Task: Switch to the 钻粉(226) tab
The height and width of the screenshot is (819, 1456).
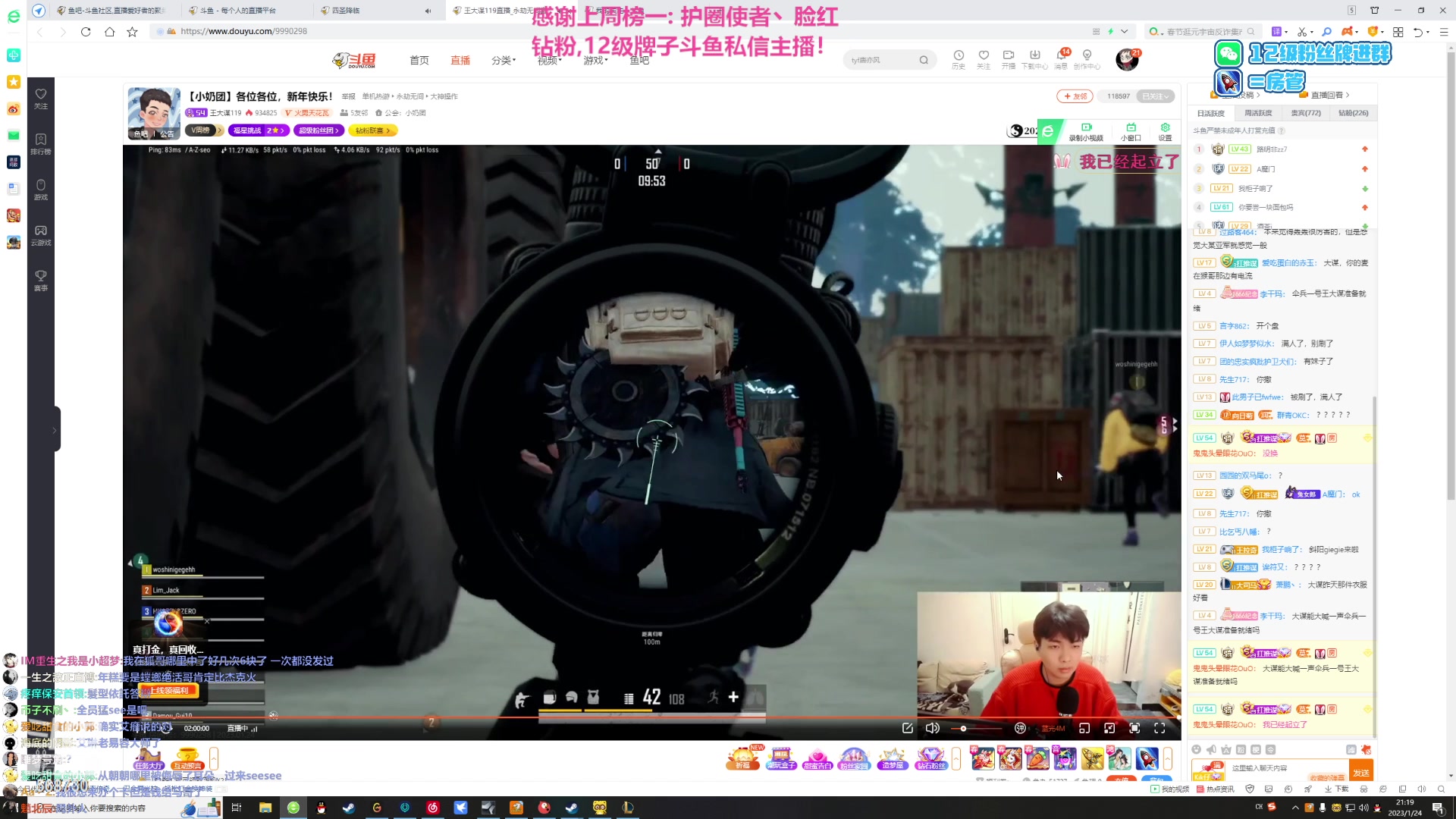Action: click(x=1353, y=113)
